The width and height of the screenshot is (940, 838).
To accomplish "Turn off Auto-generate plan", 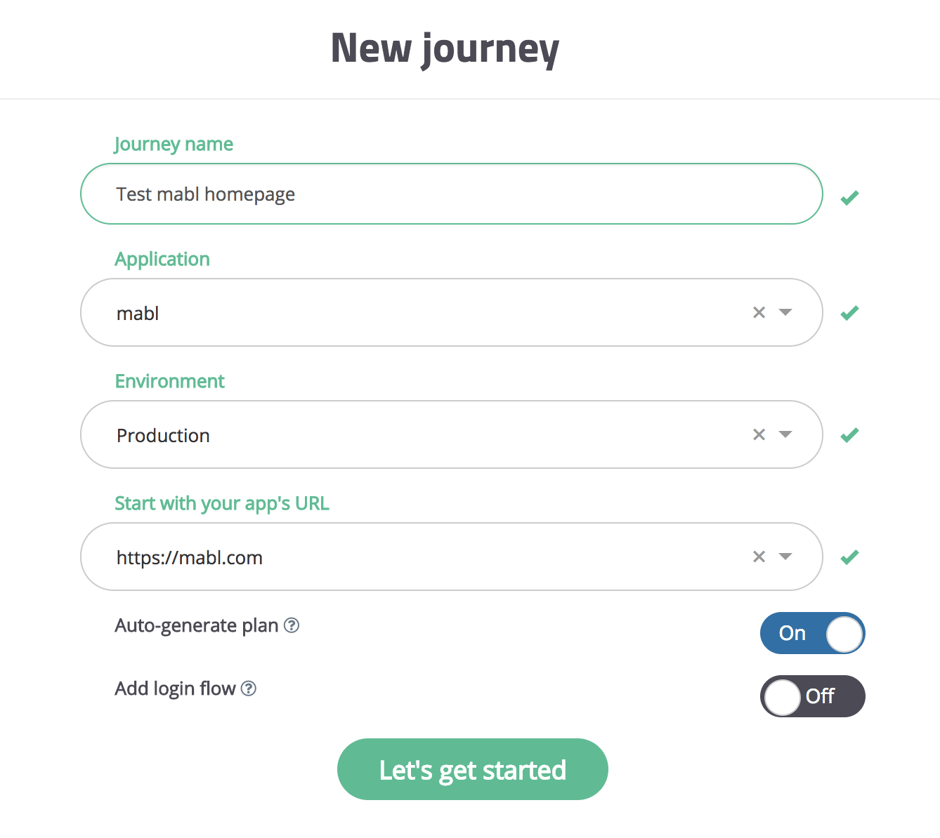I will click(x=812, y=633).
